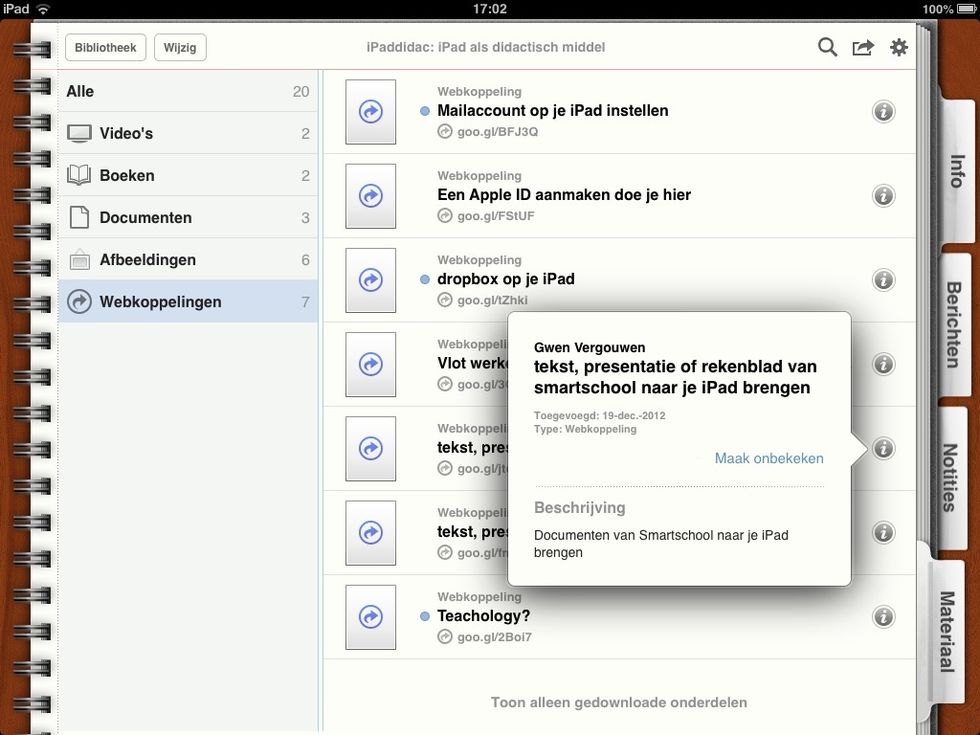
Task: Open the settings gear icon
Action: tap(899, 47)
